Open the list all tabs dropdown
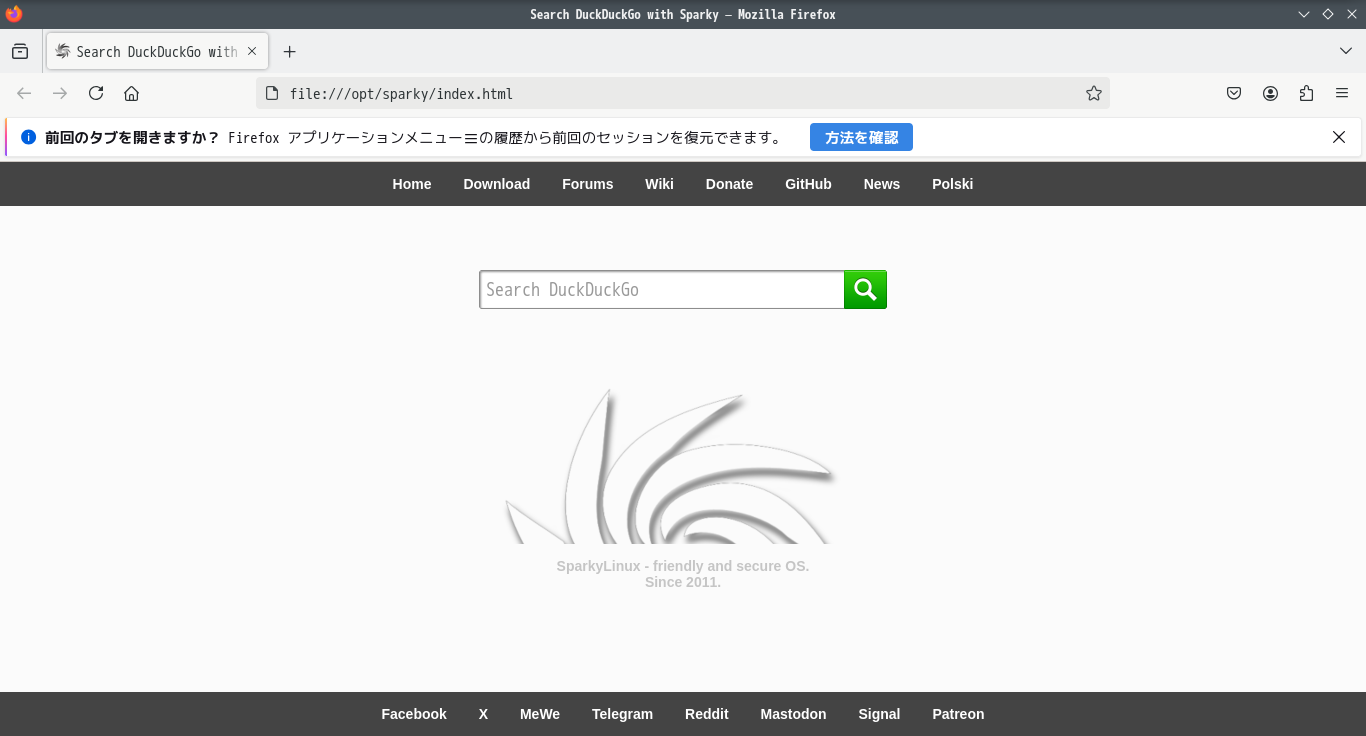This screenshot has height=736, width=1366. pyautogui.click(x=1345, y=51)
